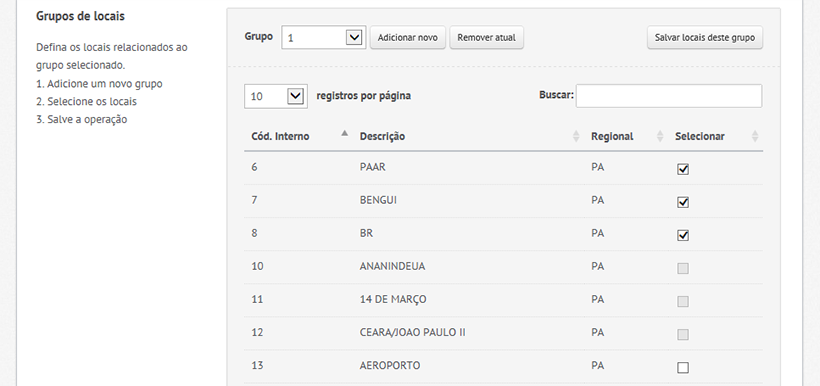Image resolution: width=820 pixels, height=386 pixels.
Task: Sort by Descrição column
Action: tap(468, 136)
